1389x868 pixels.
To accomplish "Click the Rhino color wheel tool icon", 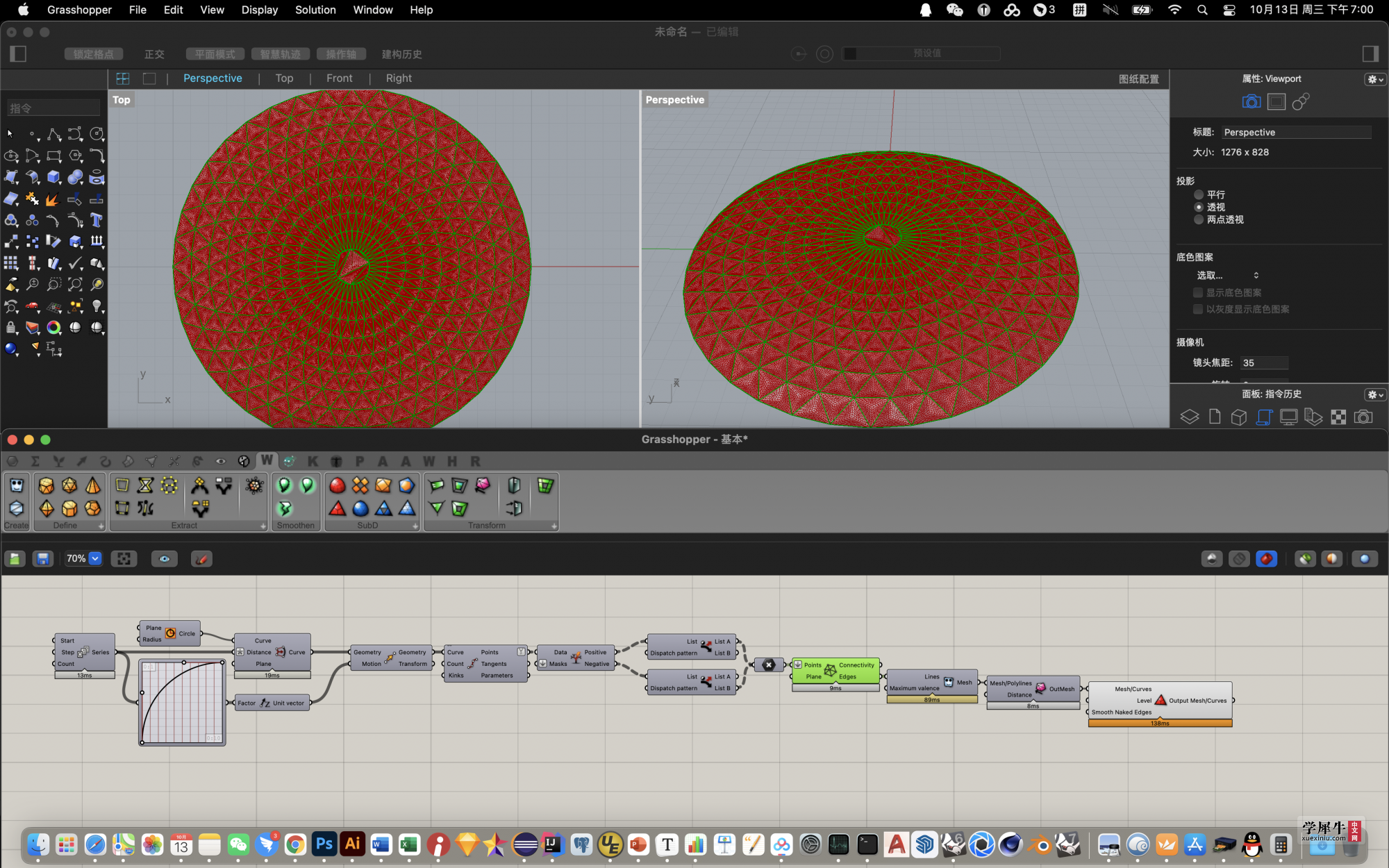I will [53, 327].
